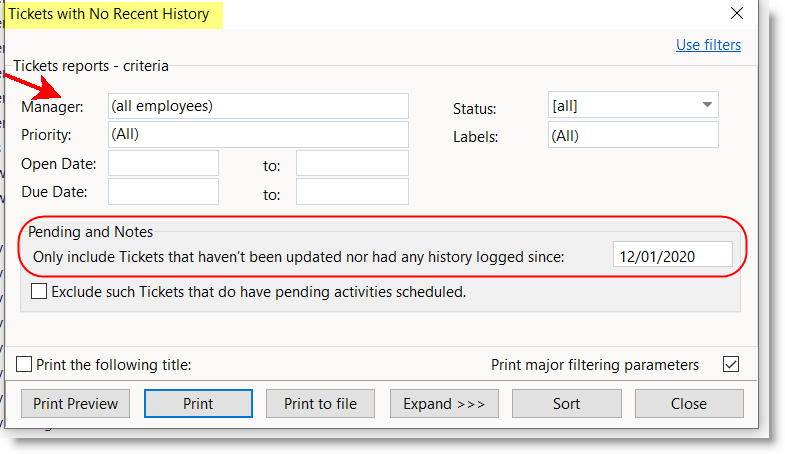Image resolution: width=785 pixels, height=454 pixels.
Task: Close the dialog with the X icon
Action: (737, 14)
